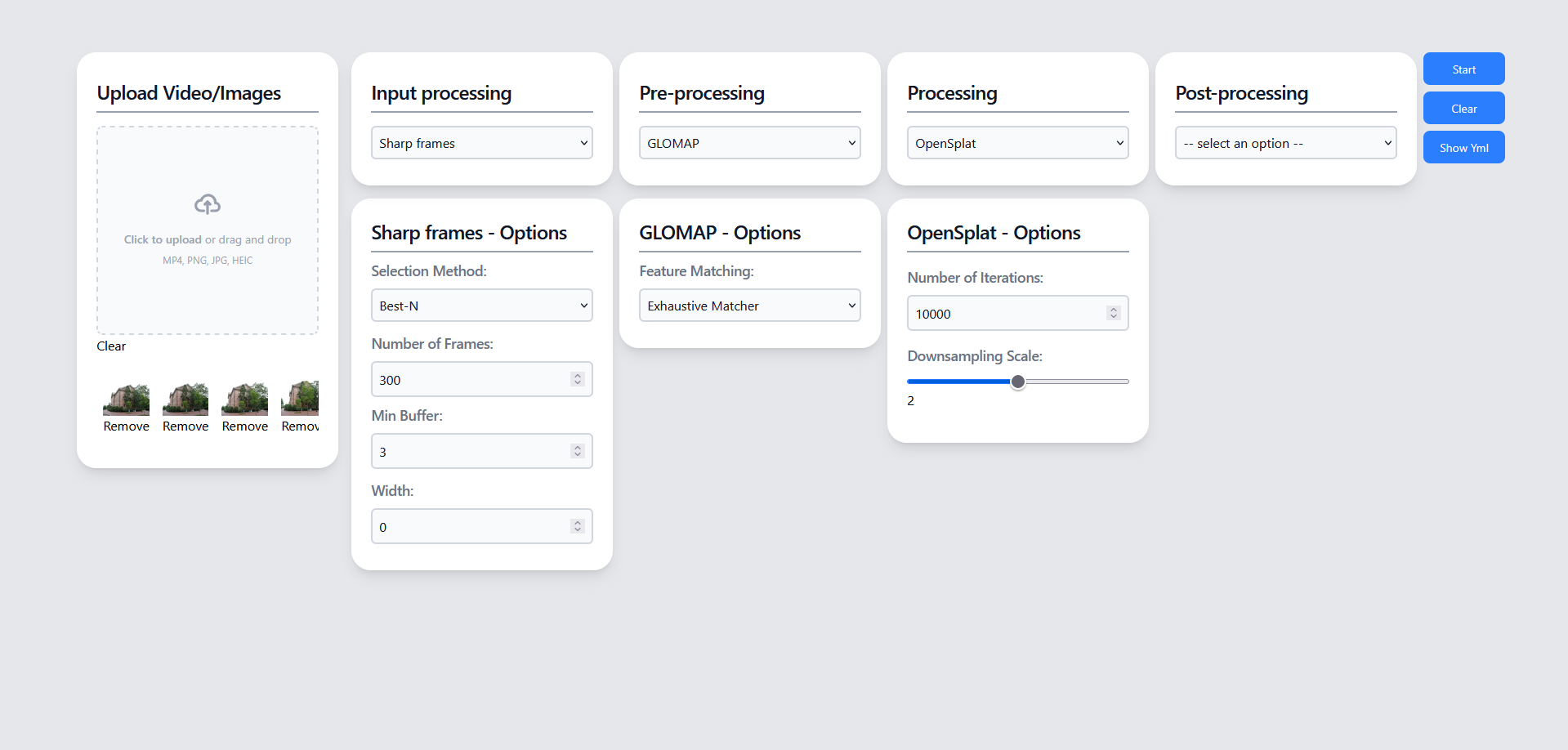Click the cloud upload icon

pyautogui.click(x=208, y=204)
